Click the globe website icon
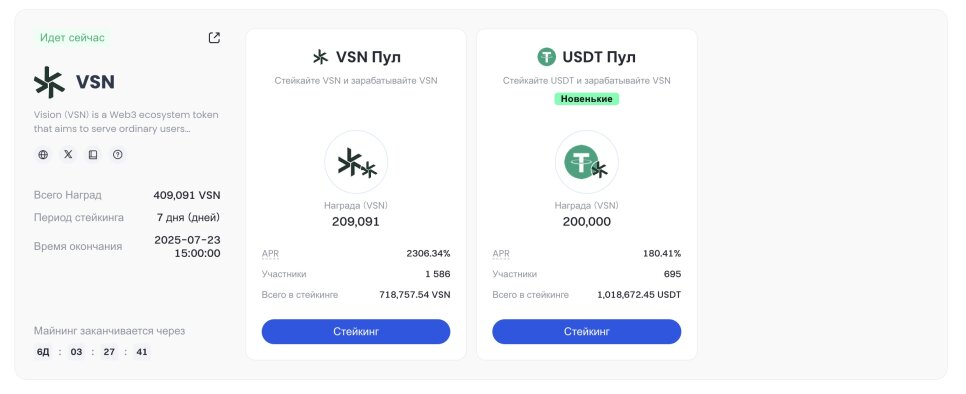 click(43, 155)
